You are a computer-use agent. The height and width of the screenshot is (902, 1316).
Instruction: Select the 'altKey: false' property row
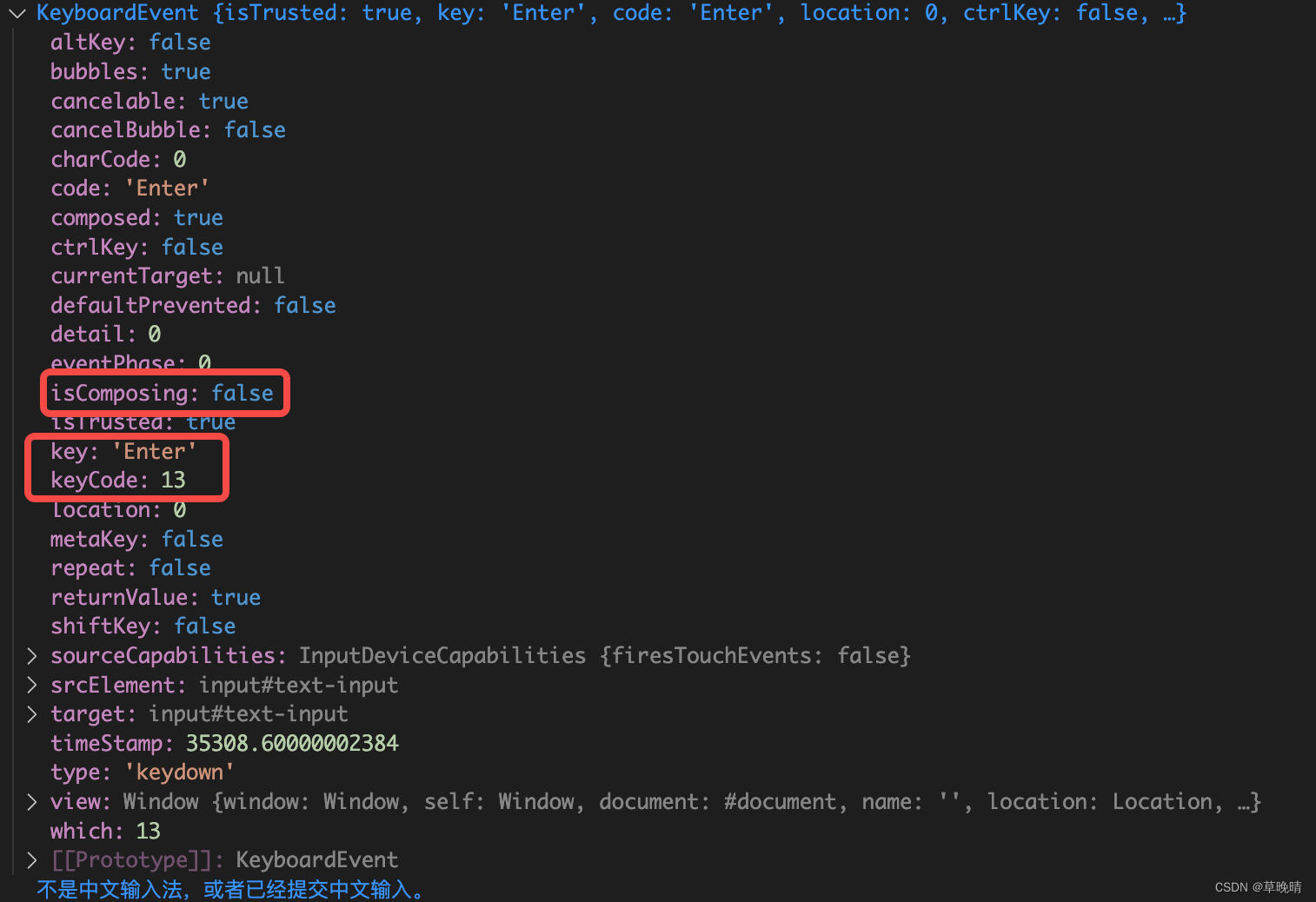point(130,43)
